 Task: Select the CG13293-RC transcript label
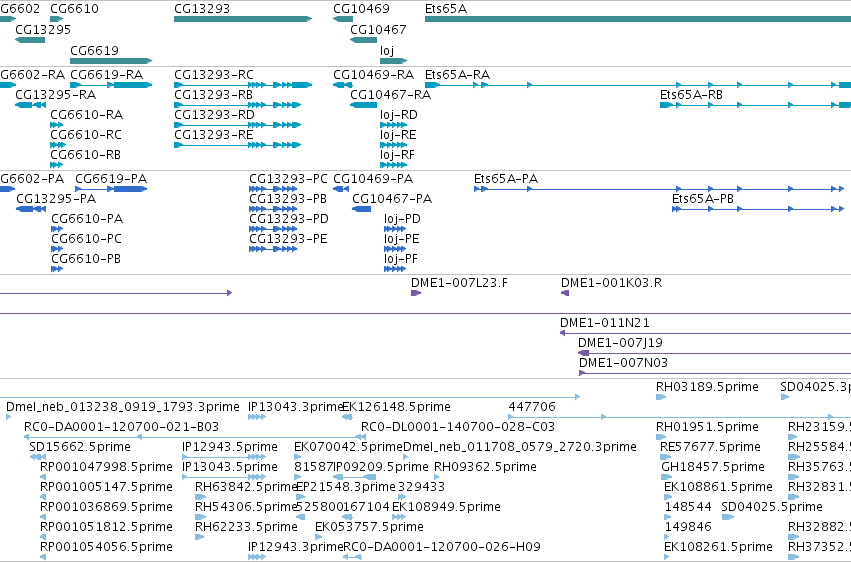pos(214,74)
